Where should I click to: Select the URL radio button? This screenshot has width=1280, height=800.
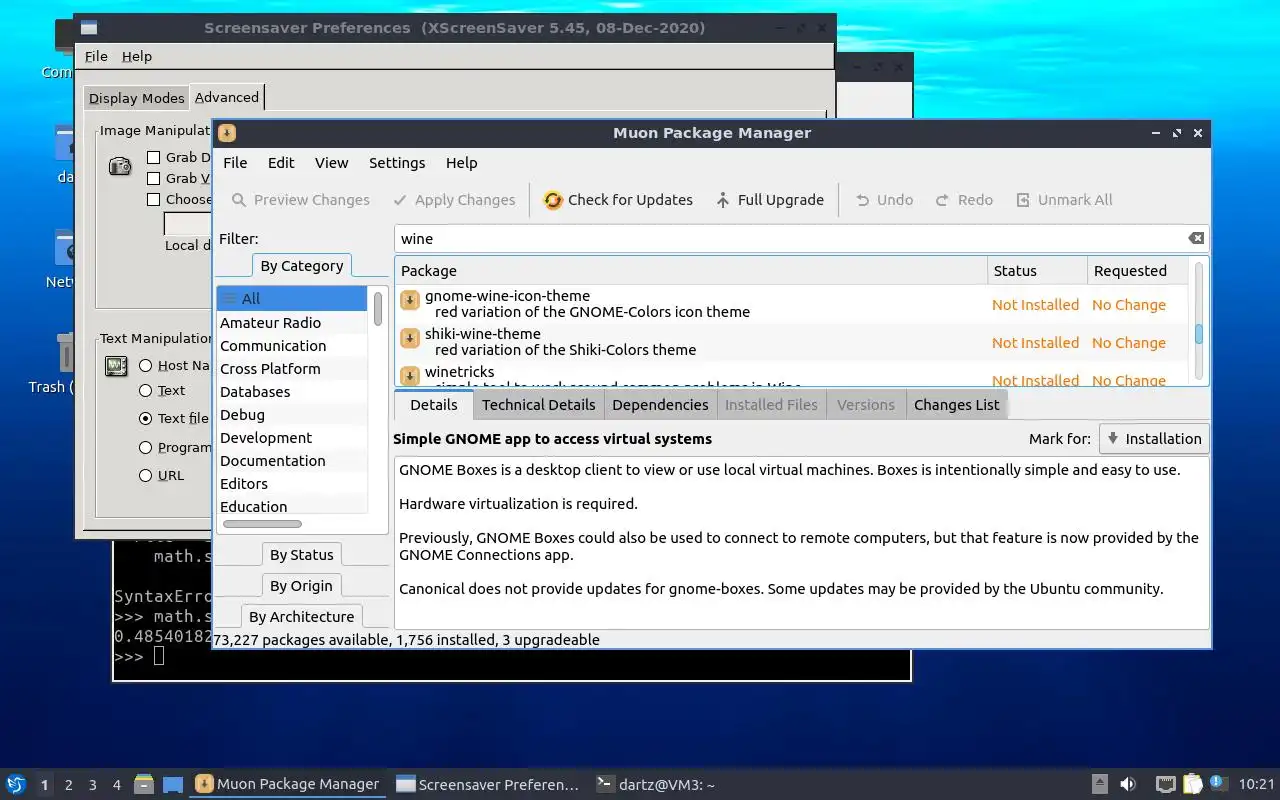(x=146, y=475)
